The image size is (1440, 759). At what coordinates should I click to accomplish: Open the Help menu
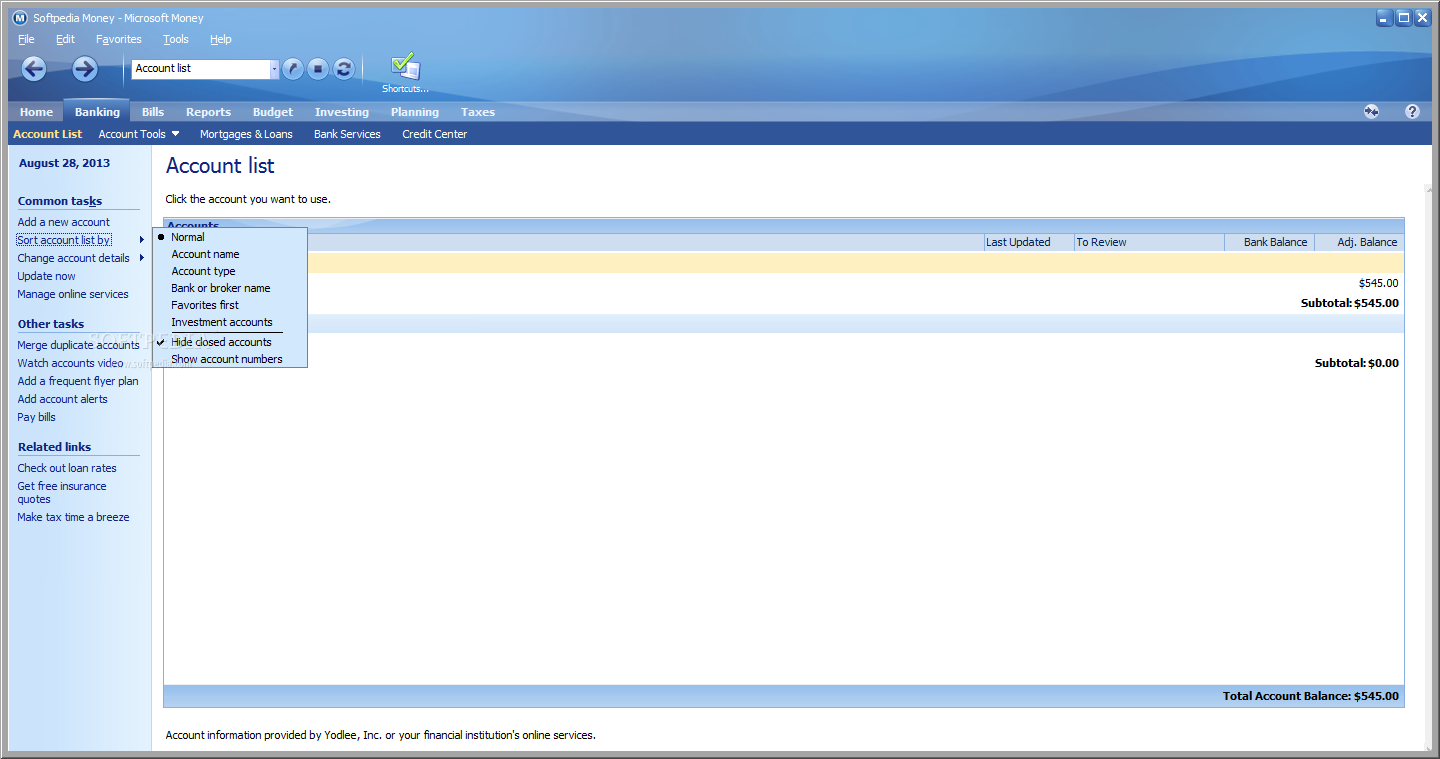221,39
